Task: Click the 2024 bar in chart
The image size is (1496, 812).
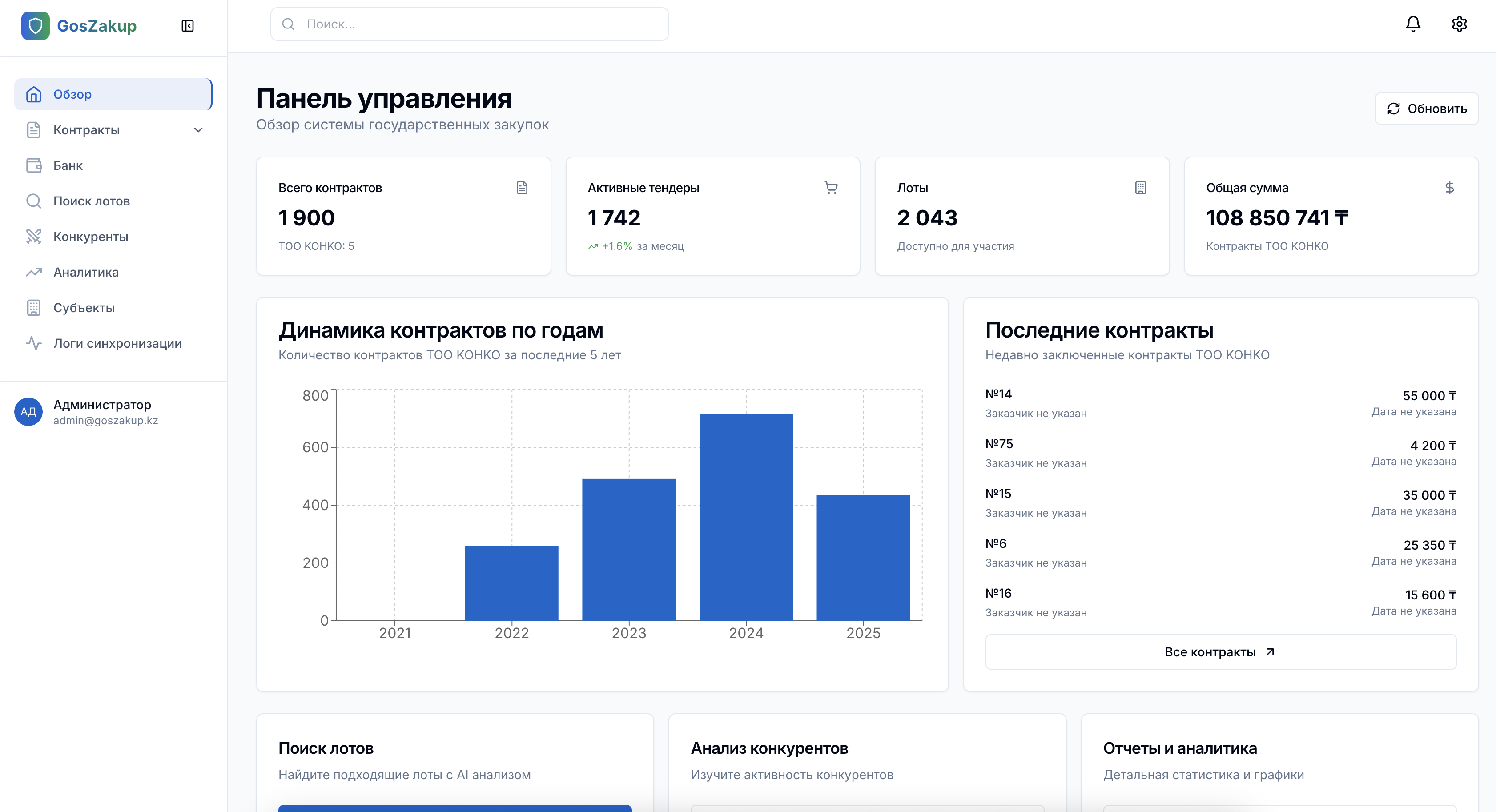Action: (746, 517)
